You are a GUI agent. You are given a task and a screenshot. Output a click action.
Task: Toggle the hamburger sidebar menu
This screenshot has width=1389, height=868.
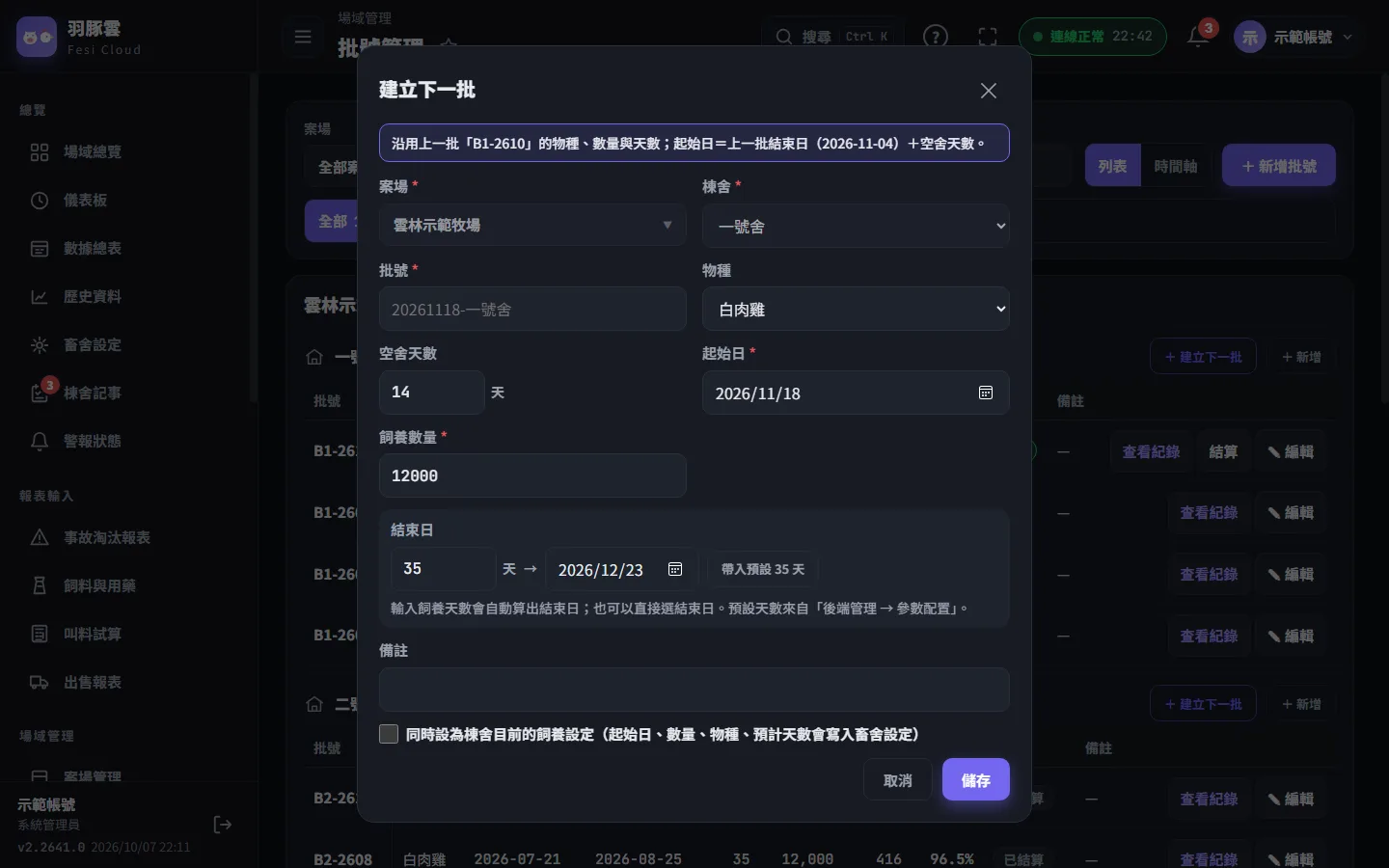click(x=303, y=37)
